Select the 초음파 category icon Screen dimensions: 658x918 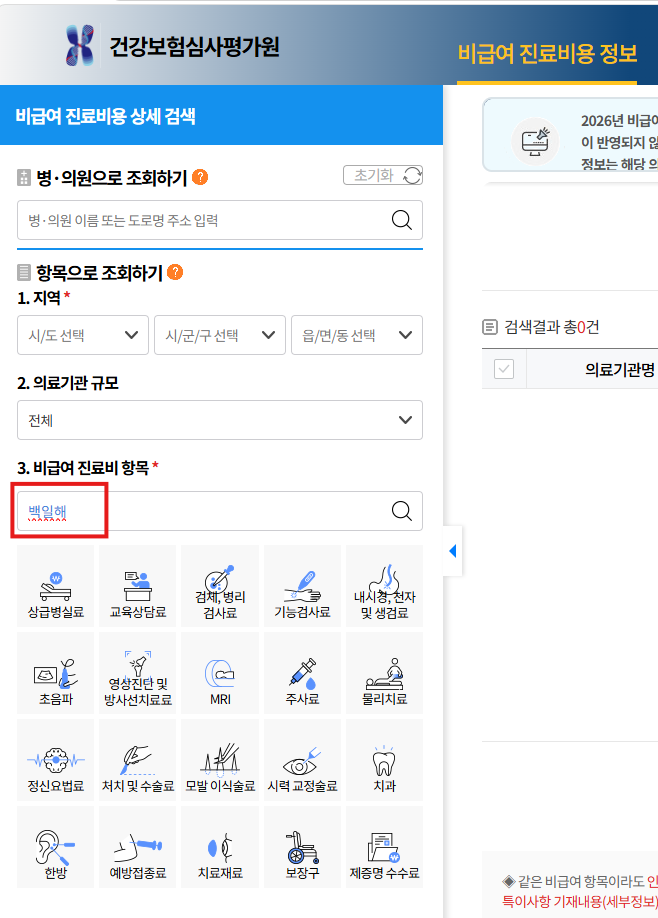[56, 673]
